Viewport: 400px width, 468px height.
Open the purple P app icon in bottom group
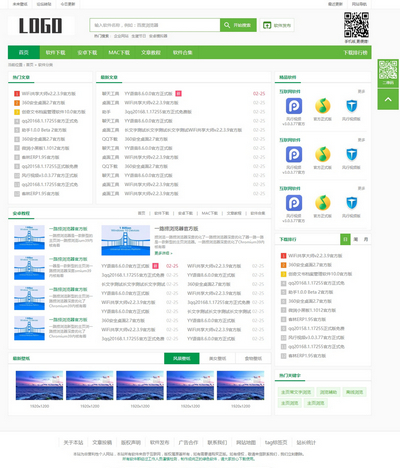point(294,203)
